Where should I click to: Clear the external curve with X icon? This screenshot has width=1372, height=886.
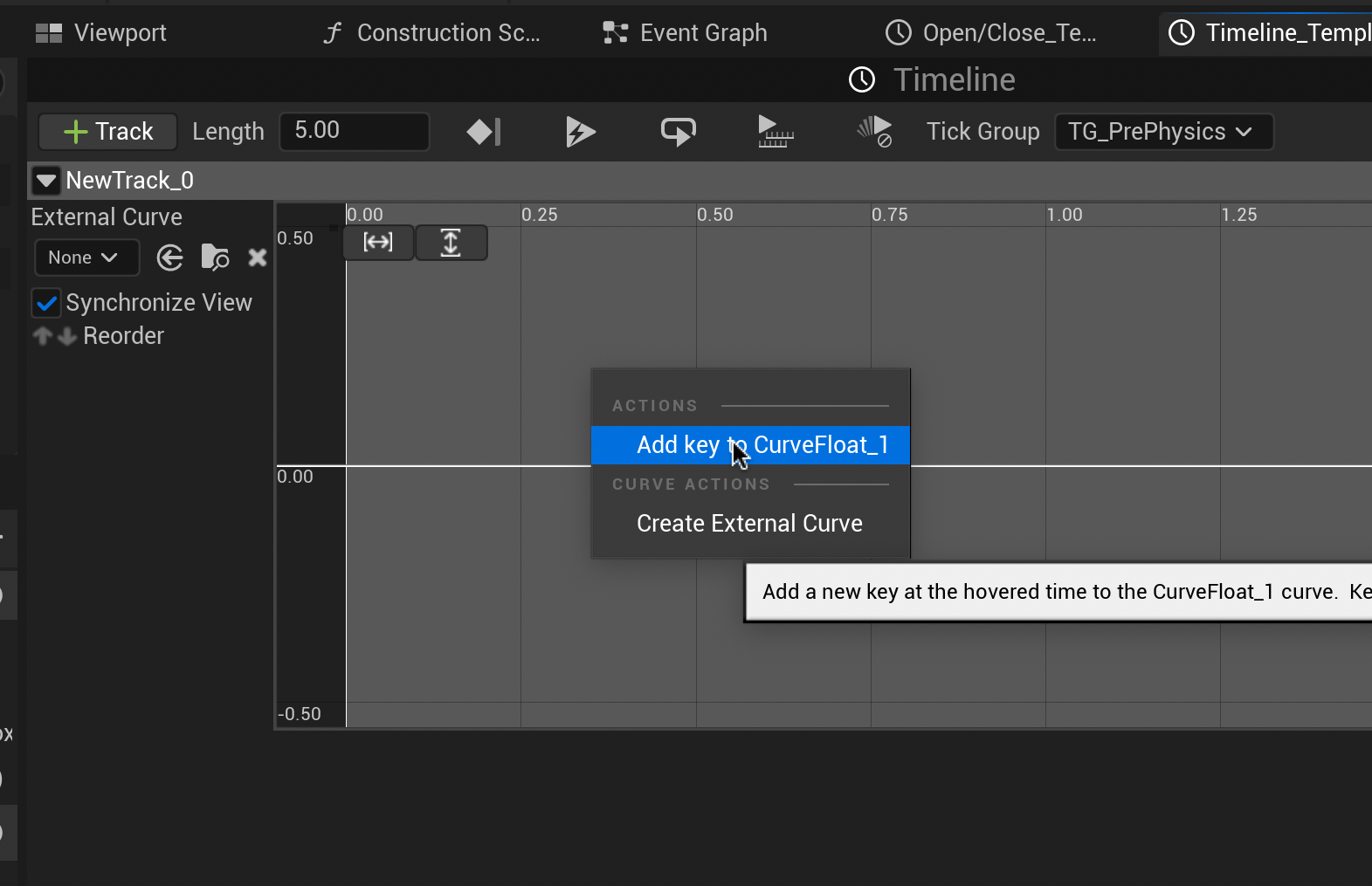coord(257,258)
